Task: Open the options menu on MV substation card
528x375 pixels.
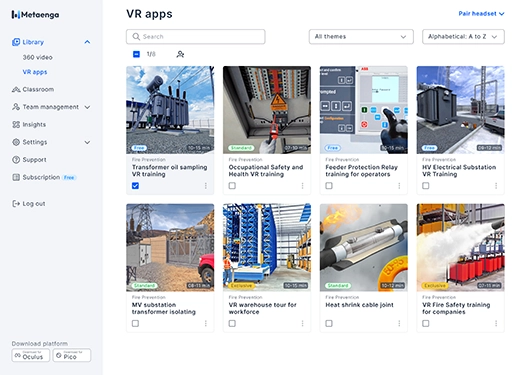Action: [206, 323]
